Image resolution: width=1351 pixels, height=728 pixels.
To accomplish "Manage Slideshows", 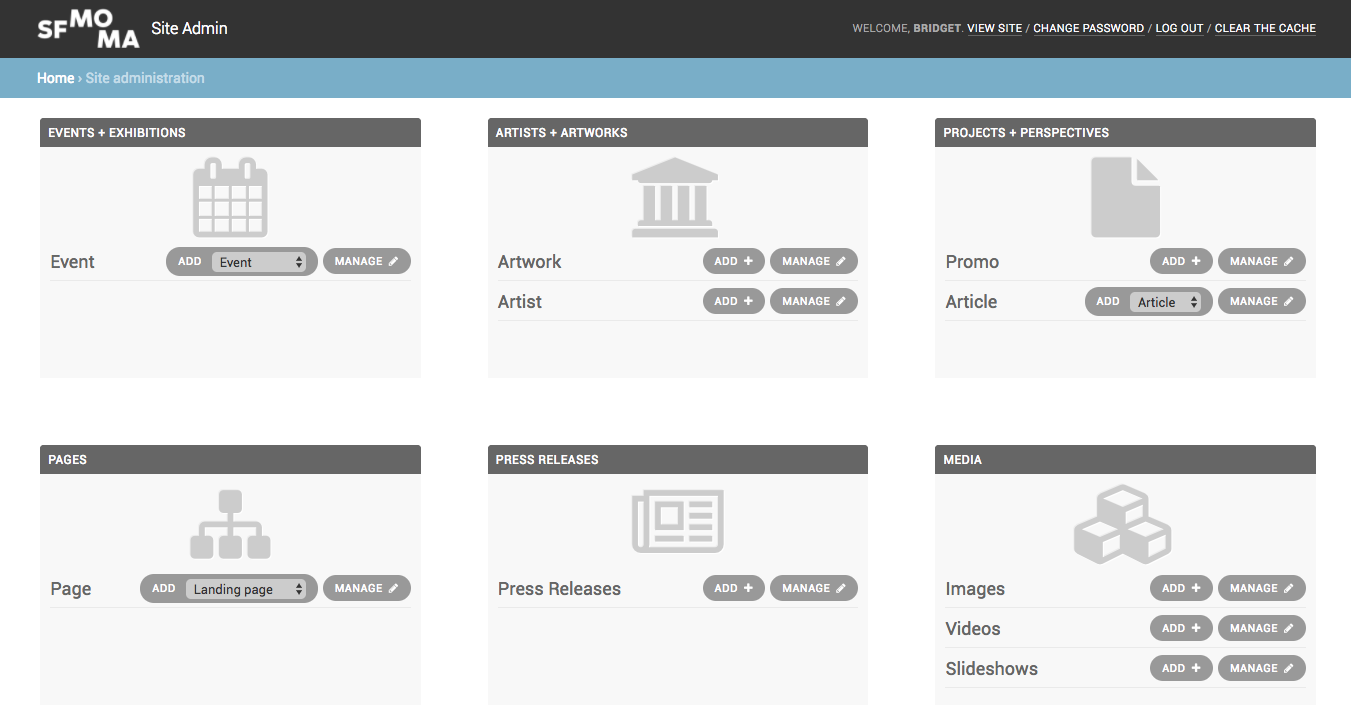I will click(1262, 669).
